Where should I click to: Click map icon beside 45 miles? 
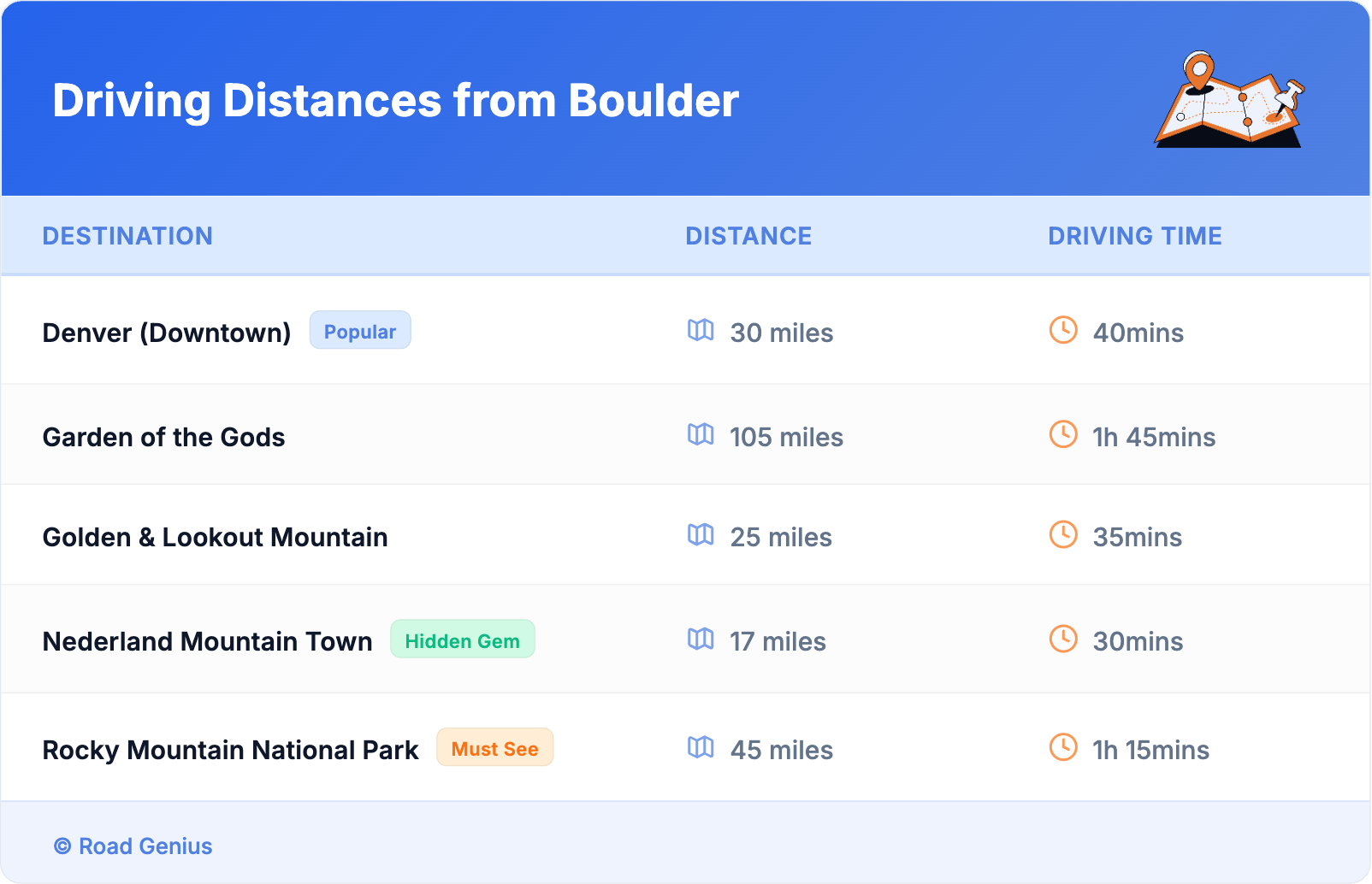(x=701, y=747)
